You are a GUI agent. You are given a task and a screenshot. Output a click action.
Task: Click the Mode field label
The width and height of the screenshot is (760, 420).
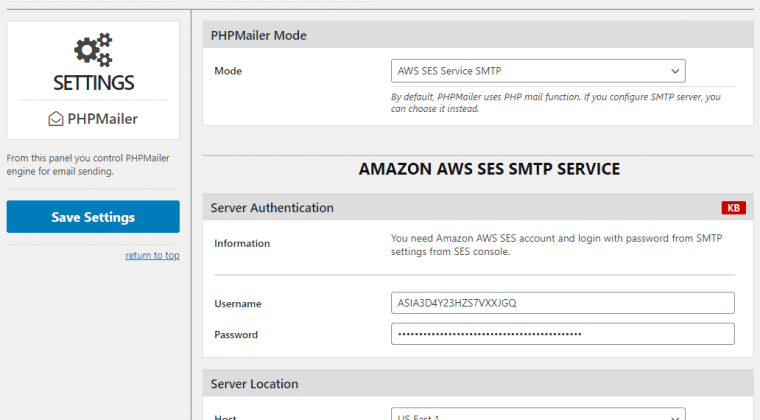click(228, 71)
